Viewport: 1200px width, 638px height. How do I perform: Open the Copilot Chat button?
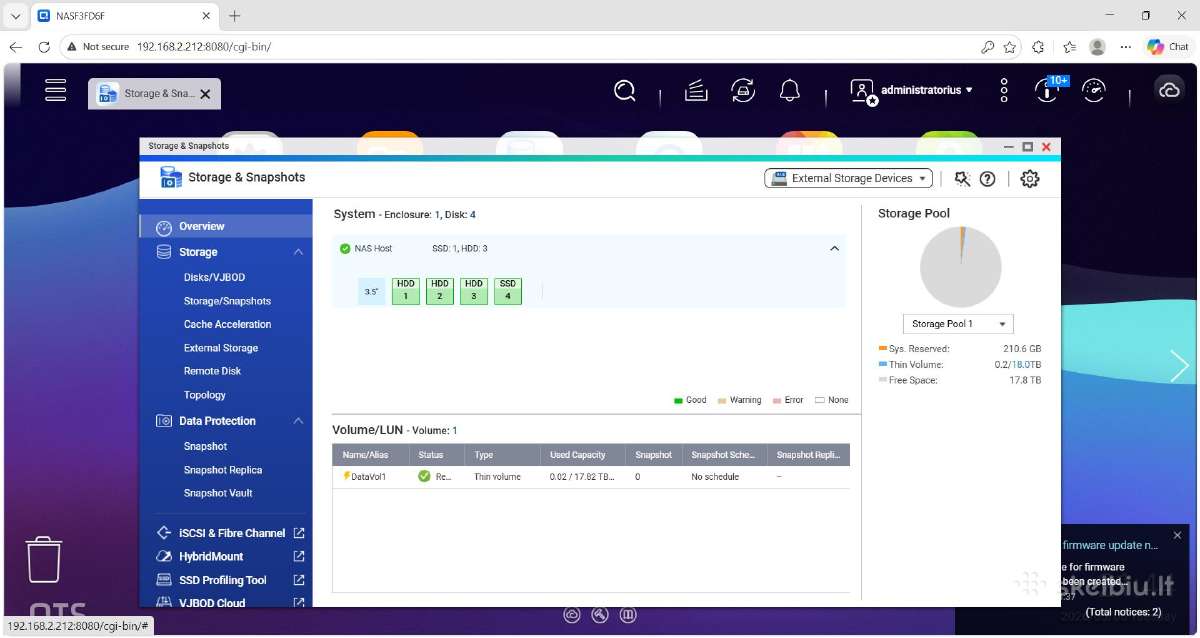(1168, 47)
